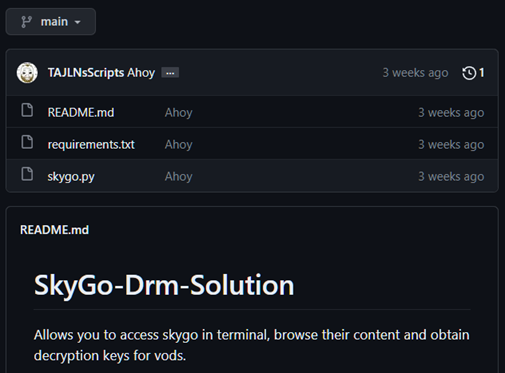Click 3 weeks ago for skygo.py
This screenshot has width=505, height=373.
[451, 177]
